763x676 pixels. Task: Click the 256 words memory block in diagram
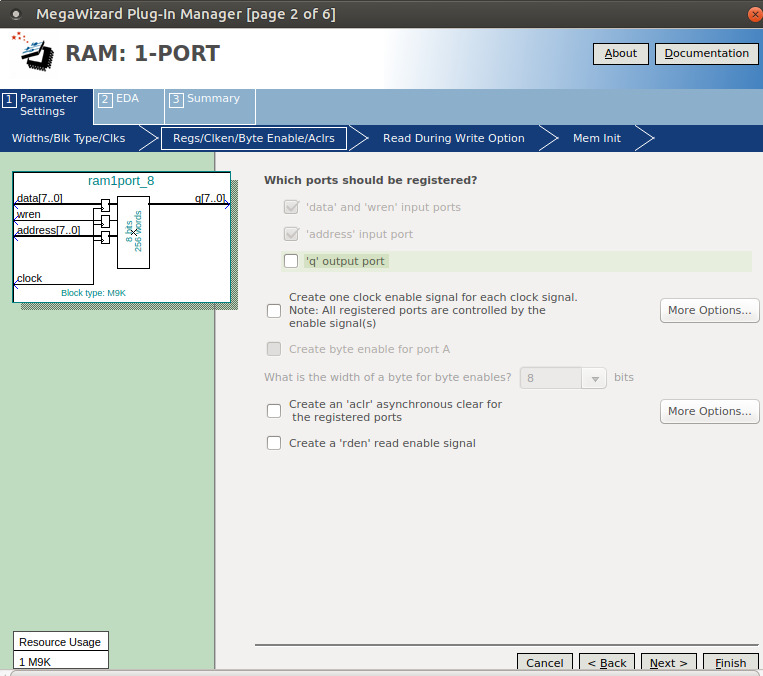point(133,232)
